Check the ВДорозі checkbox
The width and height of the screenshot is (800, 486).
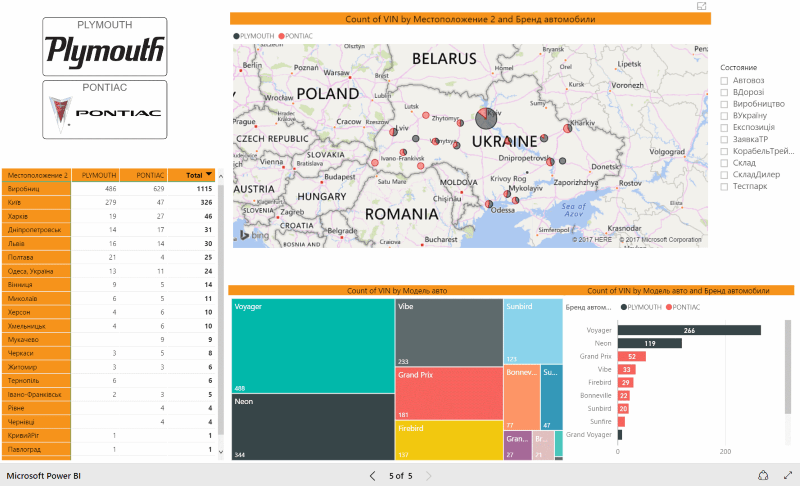click(x=724, y=92)
